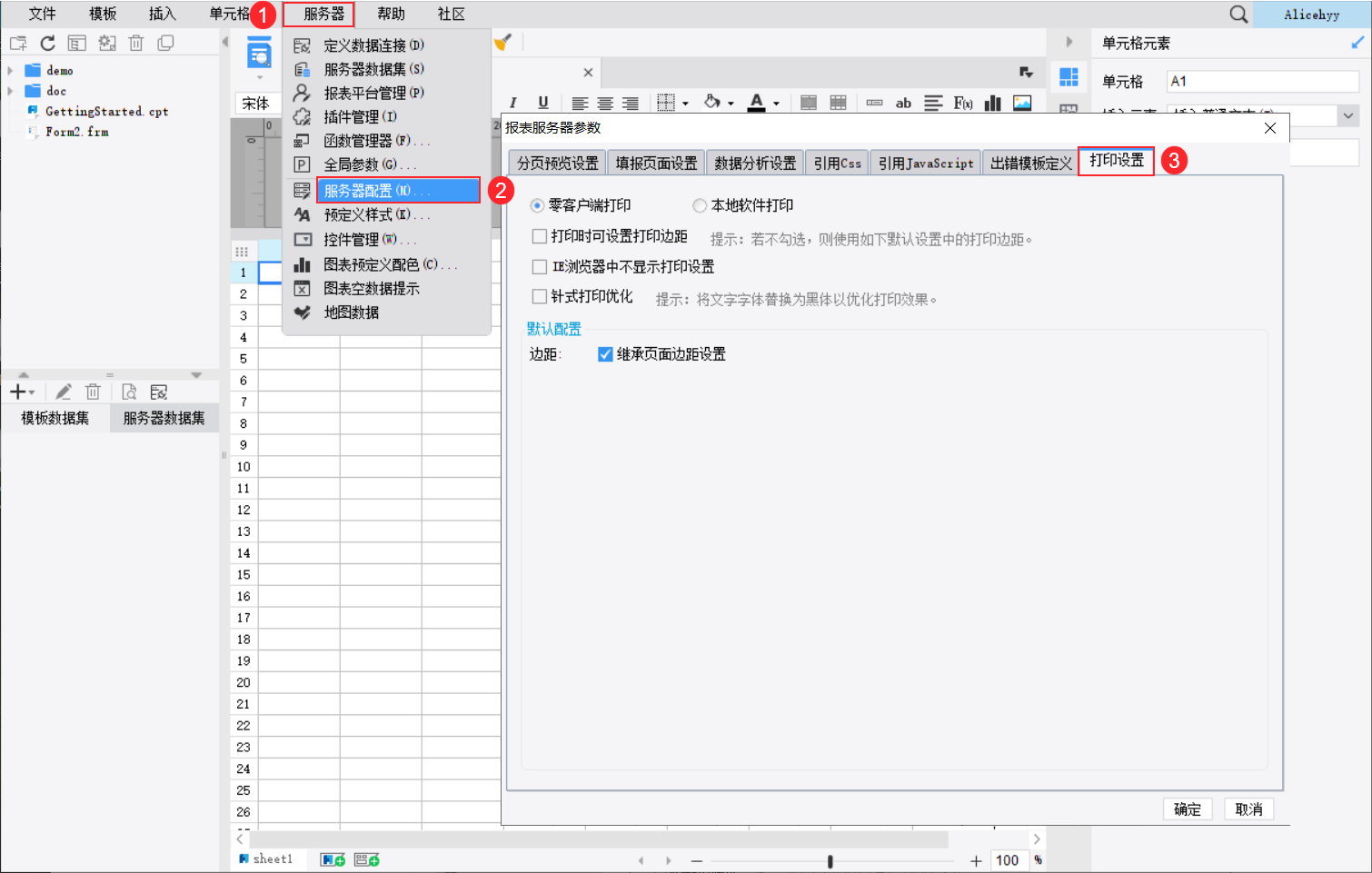The image size is (1372, 873).
Task: Switch to 模板数据集 tab
Action: 55,418
